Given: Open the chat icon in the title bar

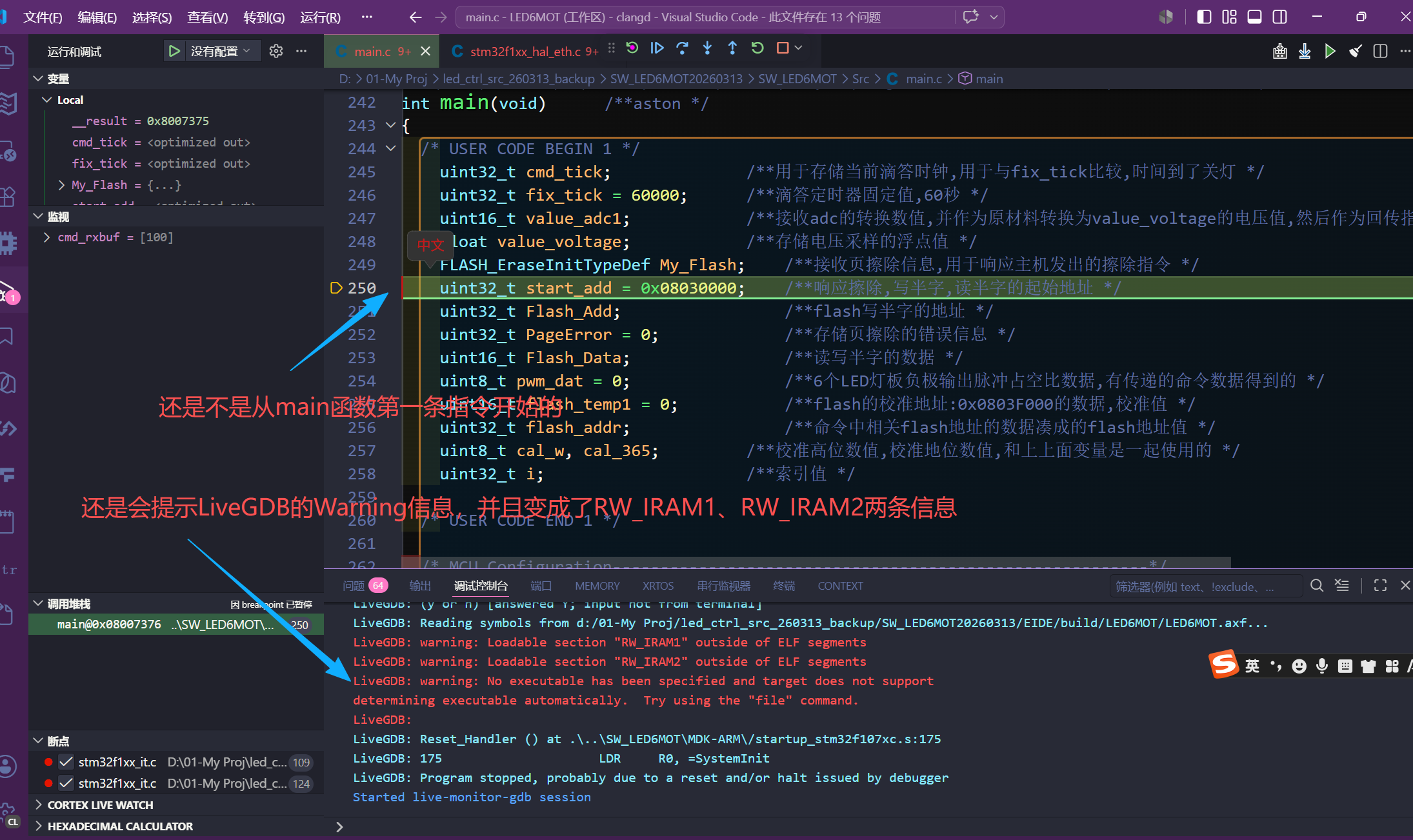Looking at the screenshot, I should 971,17.
